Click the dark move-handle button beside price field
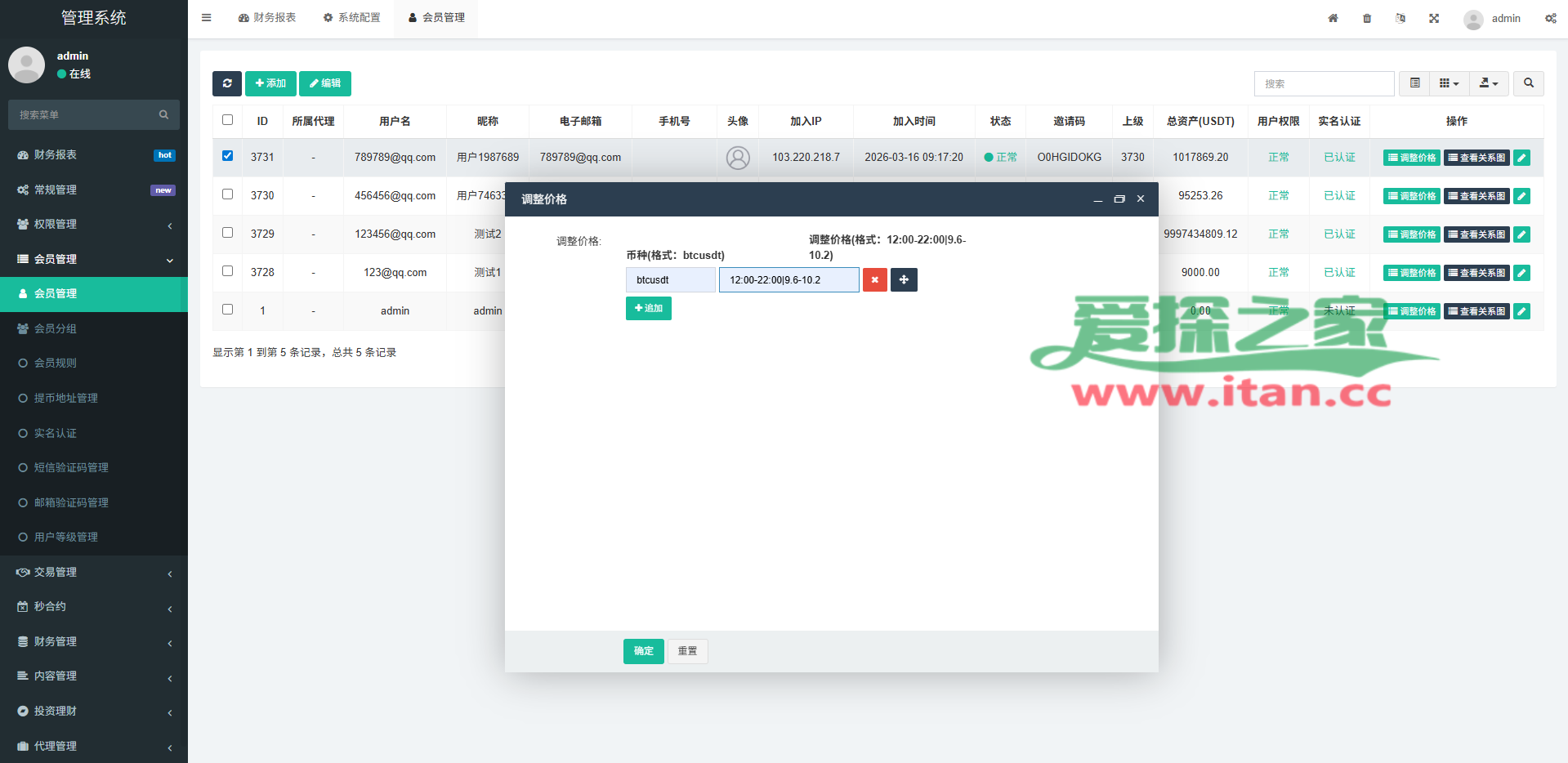1568x763 pixels. 904,280
